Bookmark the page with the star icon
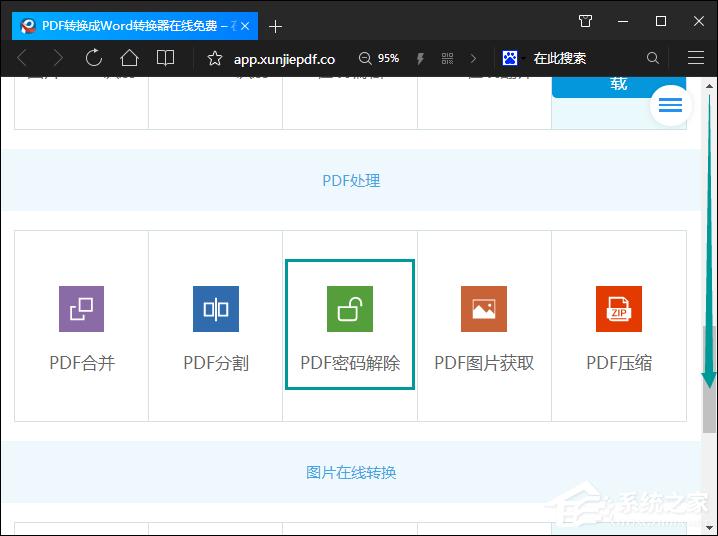Screen dimensions: 718x536 point(215,59)
